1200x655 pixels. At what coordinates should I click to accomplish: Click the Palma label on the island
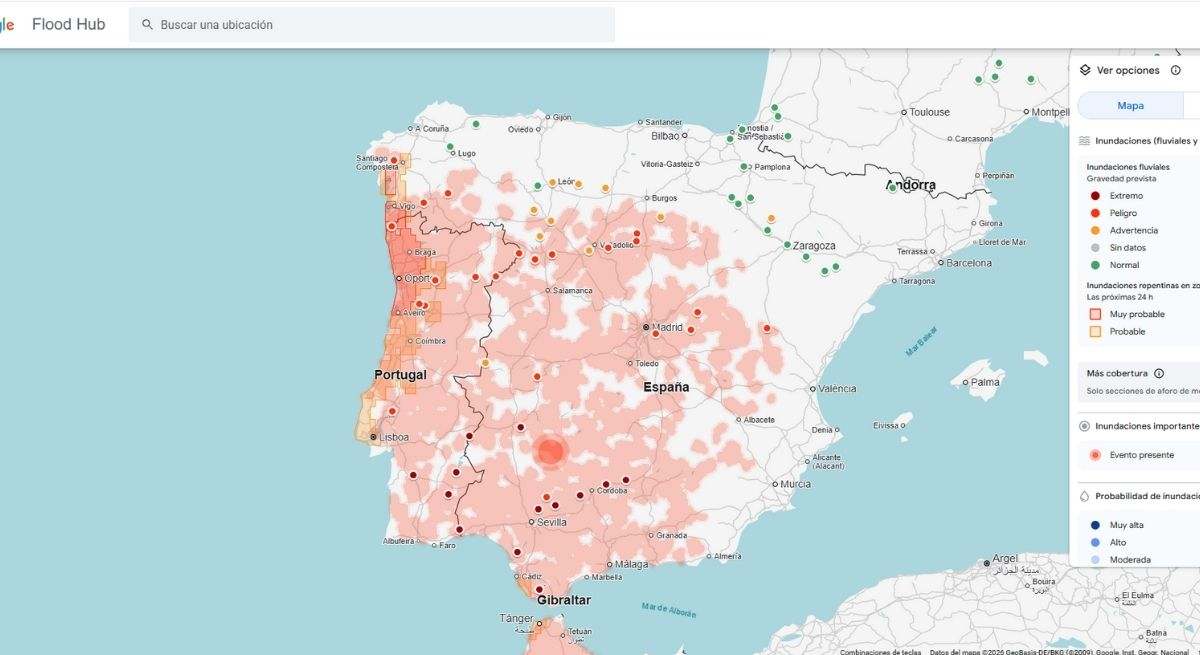(985, 382)
